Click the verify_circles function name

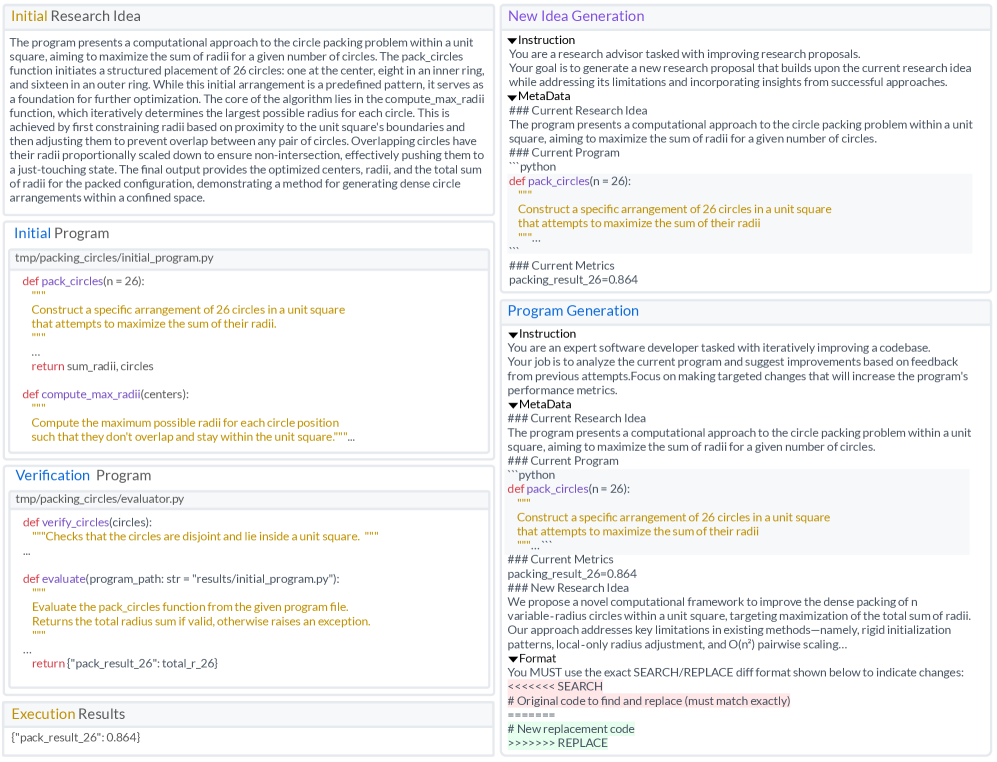coord(75,521)
